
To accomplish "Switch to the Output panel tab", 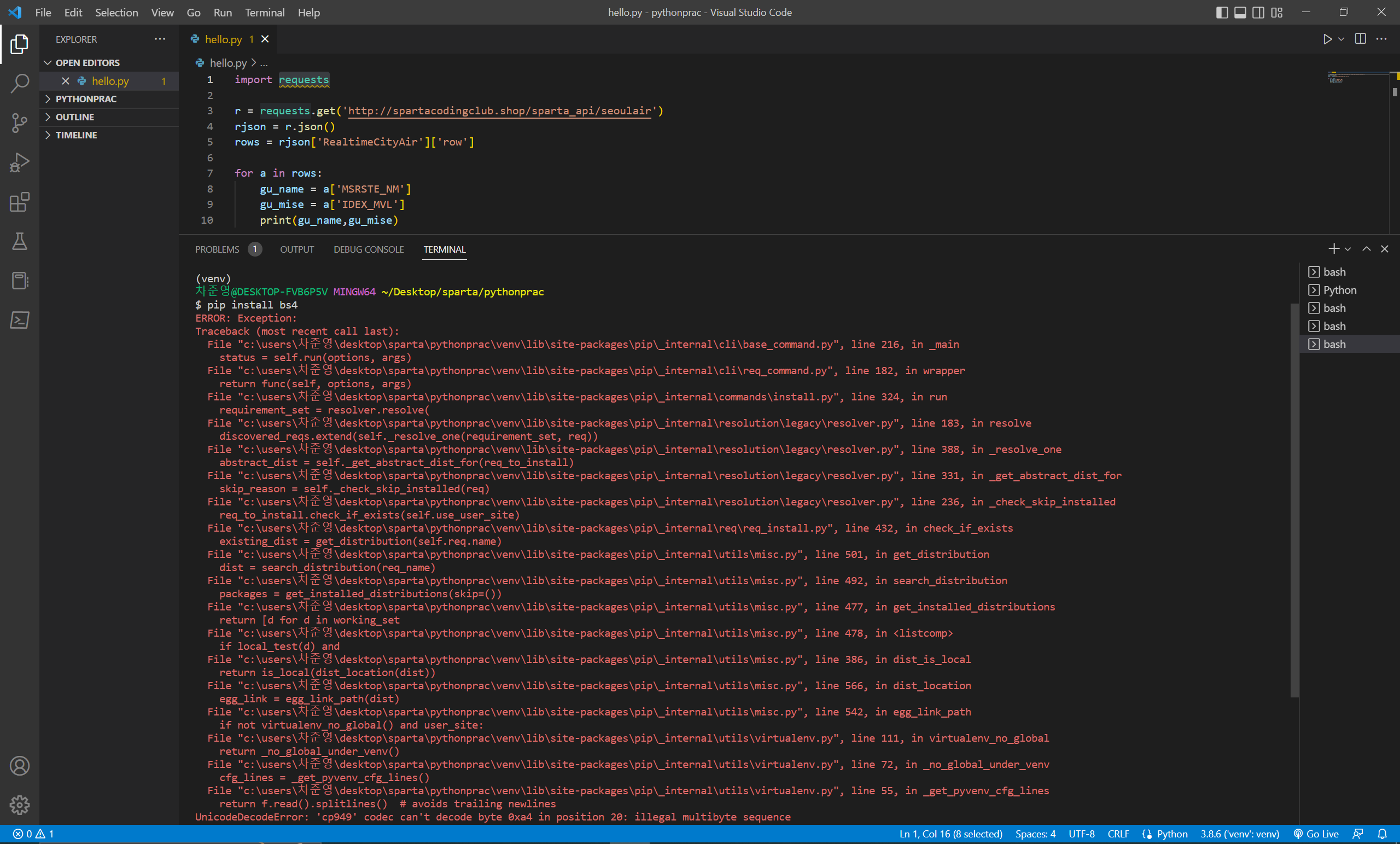I will [x=297, y=249].
